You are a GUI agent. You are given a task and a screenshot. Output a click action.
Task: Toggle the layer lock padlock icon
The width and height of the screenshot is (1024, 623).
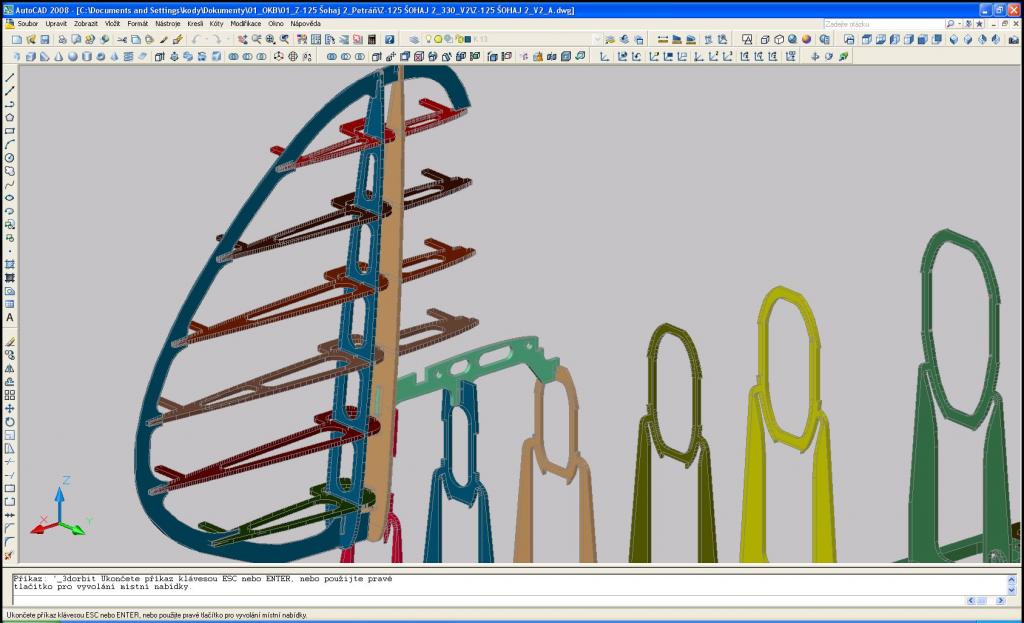pos(459,39)
